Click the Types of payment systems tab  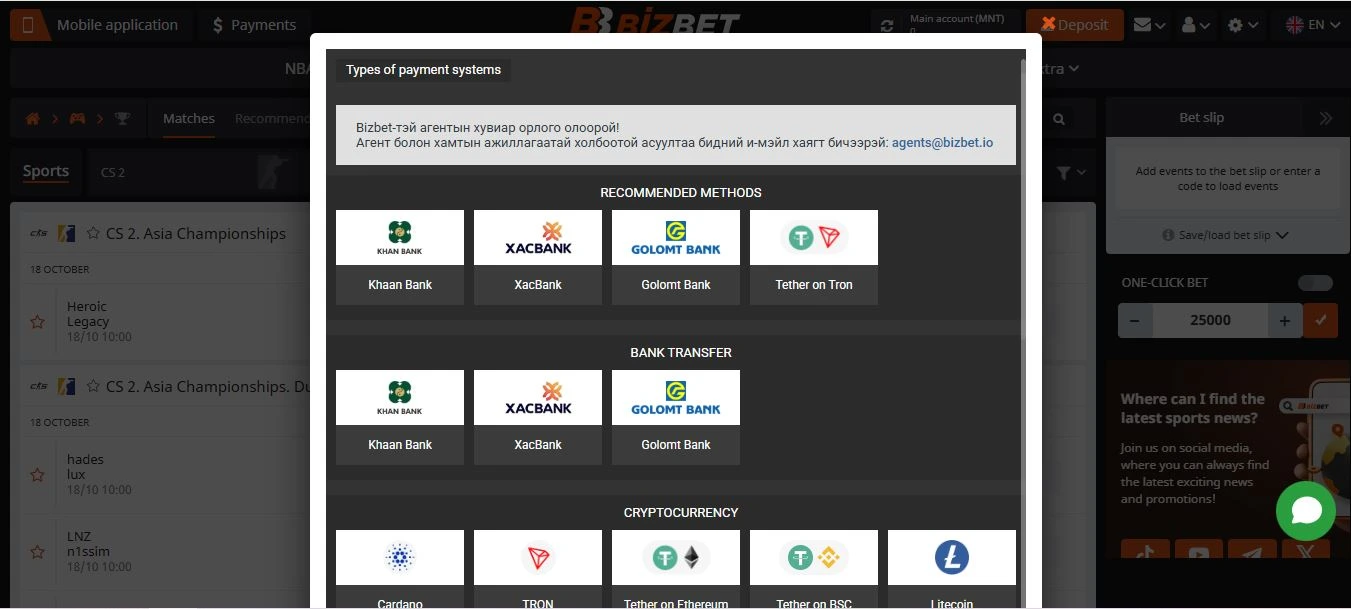423,70
